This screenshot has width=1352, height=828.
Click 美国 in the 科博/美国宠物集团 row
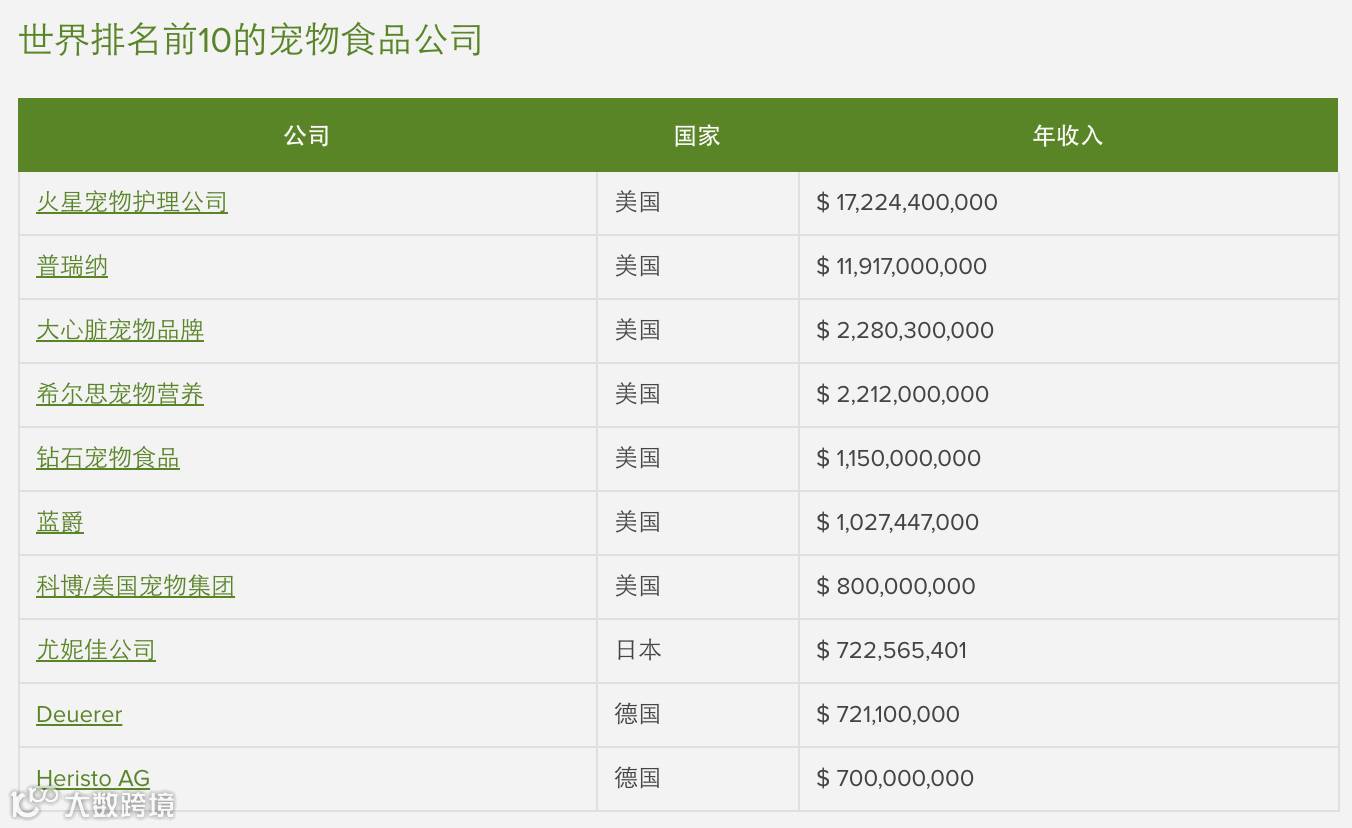tap(638, 586)
